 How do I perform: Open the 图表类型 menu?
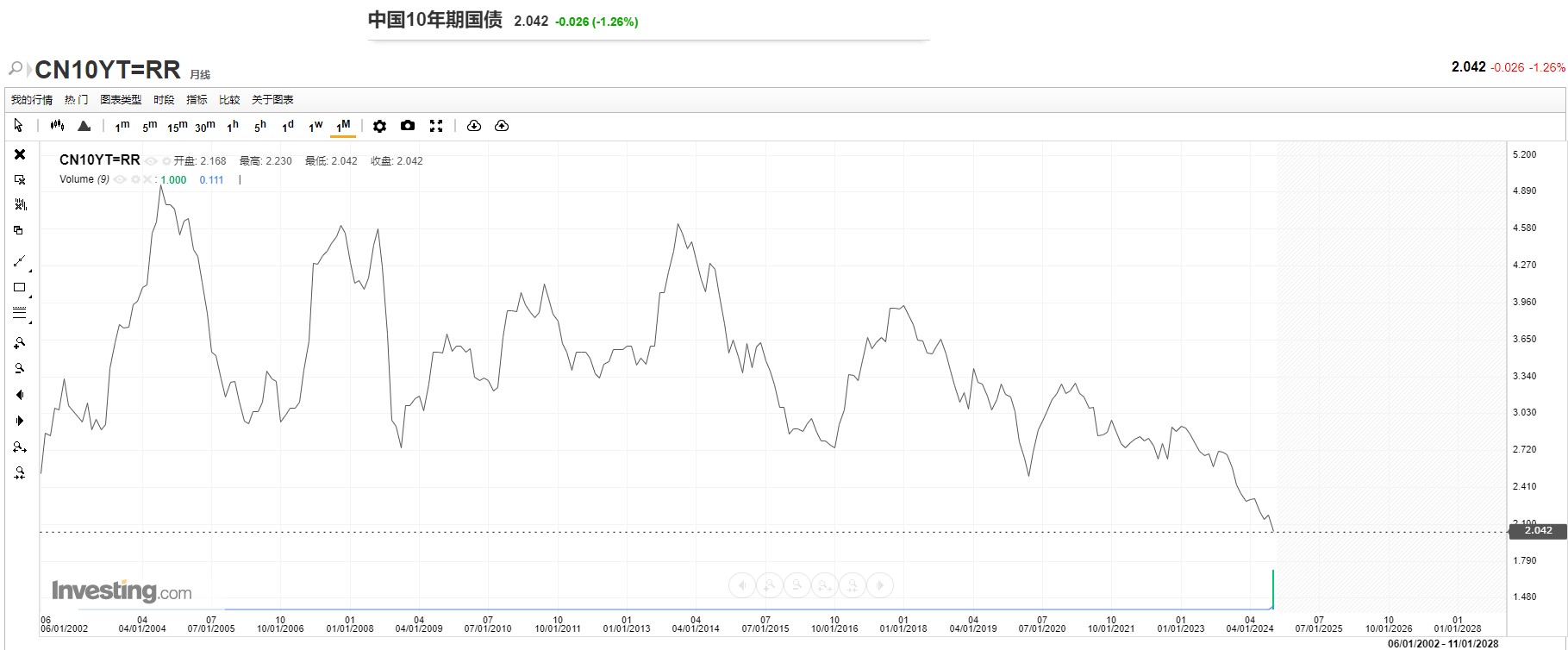pyautogui.click(x=121, y=100)
